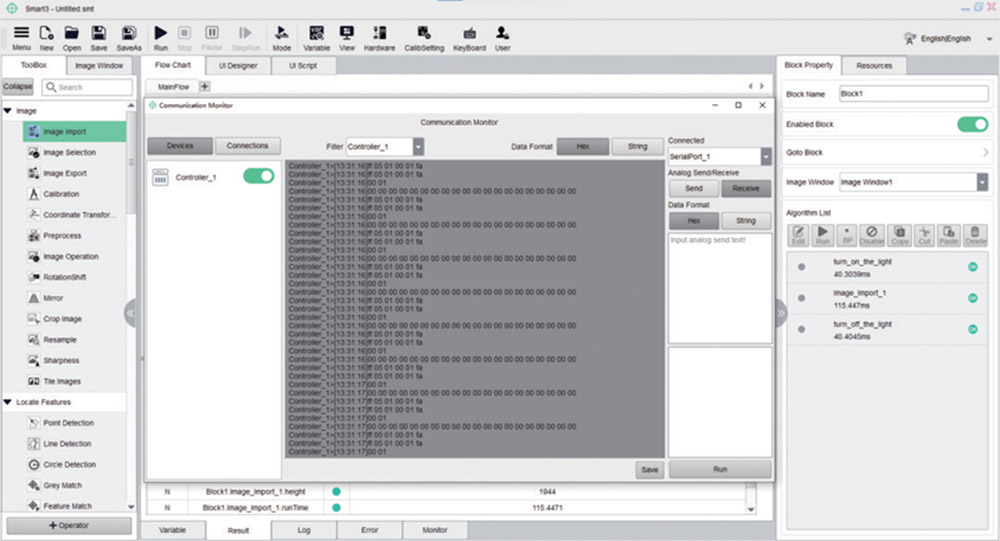This screenshot has width=1000, height=541.
Task: Select Image Operation tool
Action: click(70, 256)
